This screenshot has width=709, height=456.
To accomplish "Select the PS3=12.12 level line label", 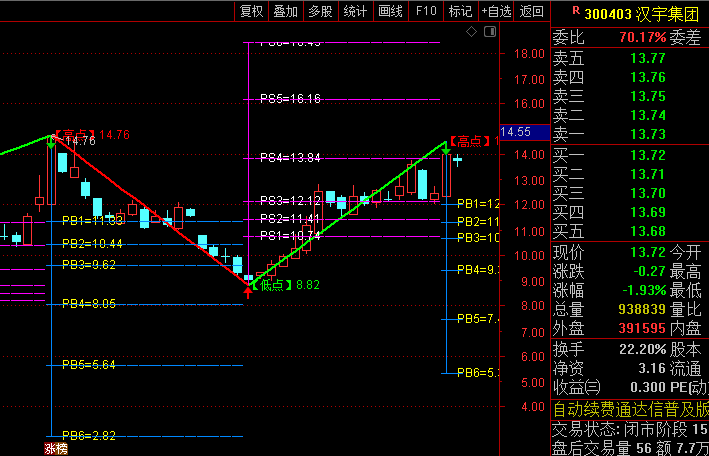I will 290,200.
